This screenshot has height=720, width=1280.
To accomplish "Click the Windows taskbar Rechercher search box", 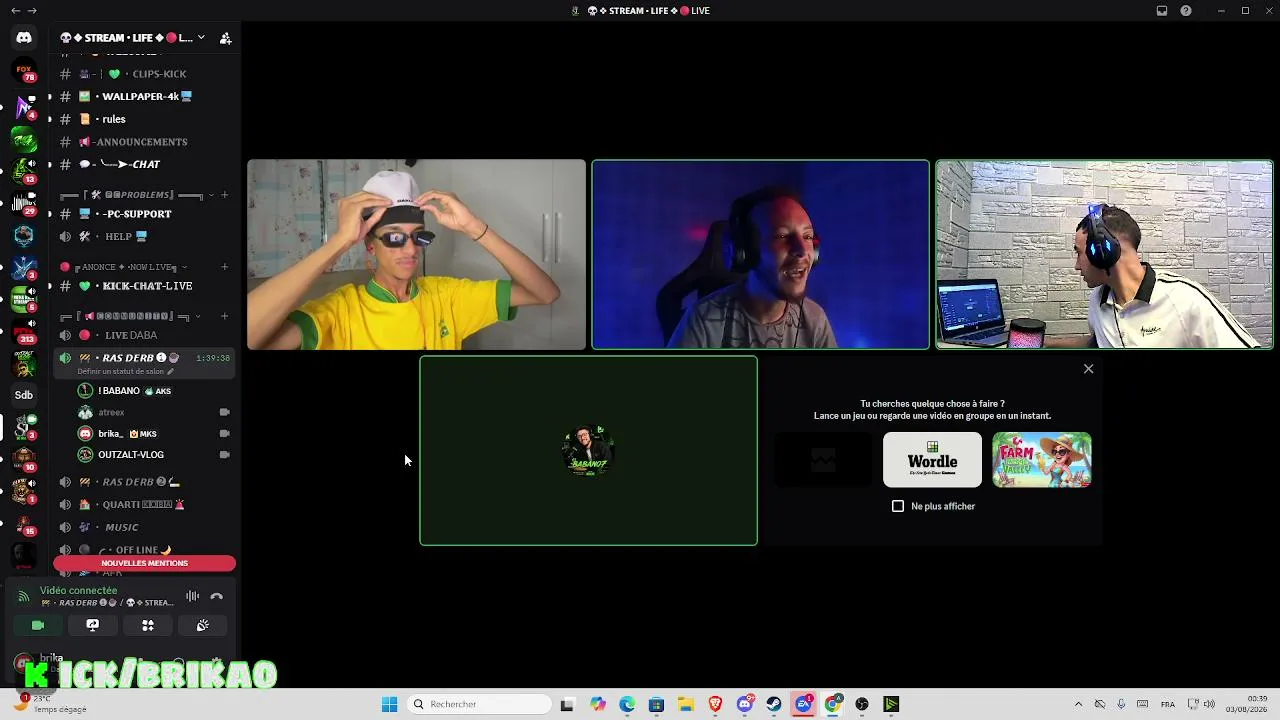I will (x=480, y=704).
